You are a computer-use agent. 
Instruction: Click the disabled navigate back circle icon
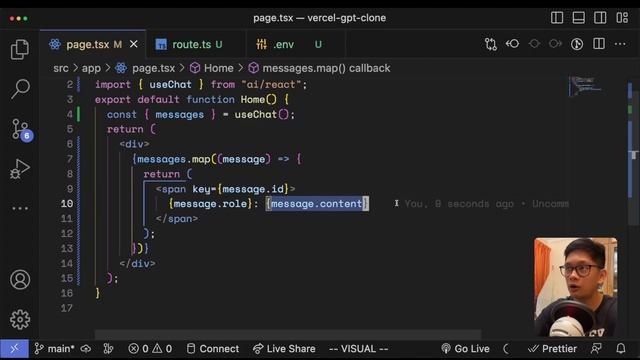534,44
